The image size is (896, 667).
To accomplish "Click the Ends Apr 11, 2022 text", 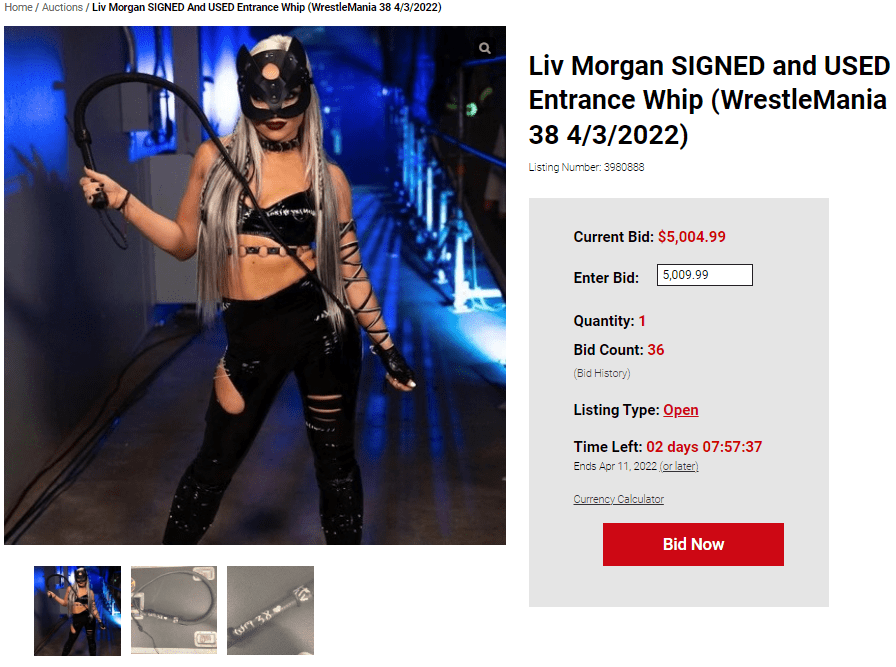I will (615, 466).
